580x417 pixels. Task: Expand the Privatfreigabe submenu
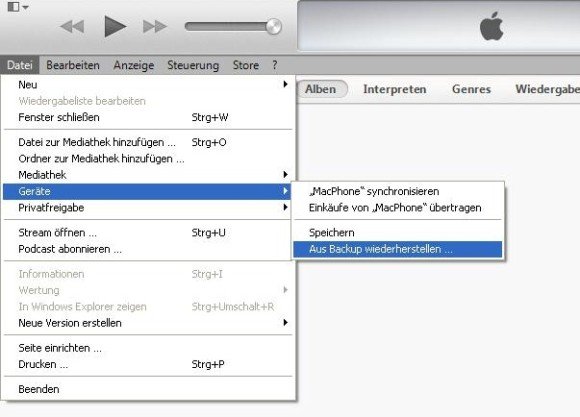tap(148, 208)
